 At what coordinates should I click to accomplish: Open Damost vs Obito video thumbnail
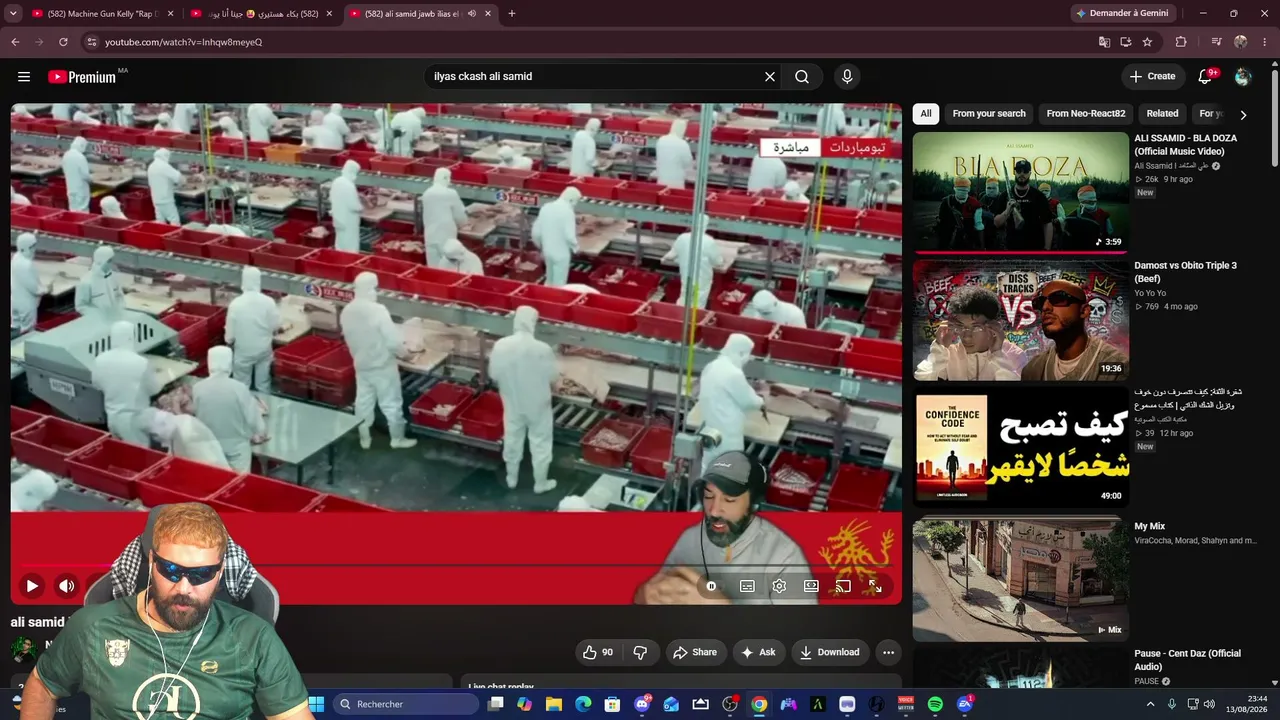point(1020,320)
